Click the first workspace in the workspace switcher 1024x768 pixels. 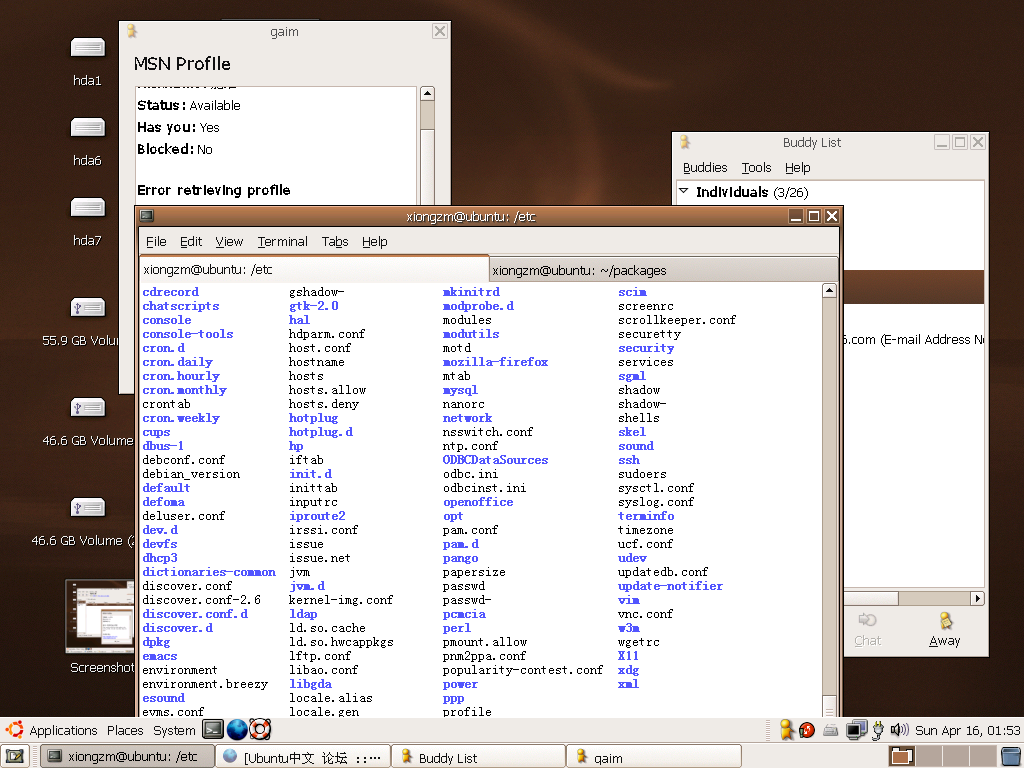pyautogui.click(x=901, y=756)
